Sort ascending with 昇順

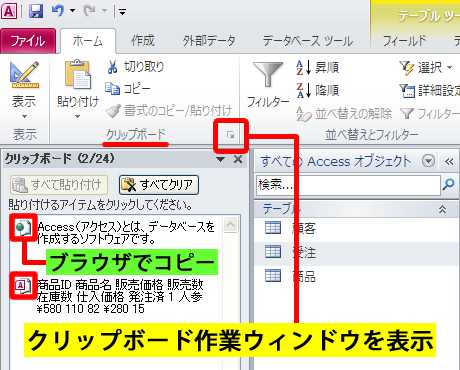pos(317,67)
